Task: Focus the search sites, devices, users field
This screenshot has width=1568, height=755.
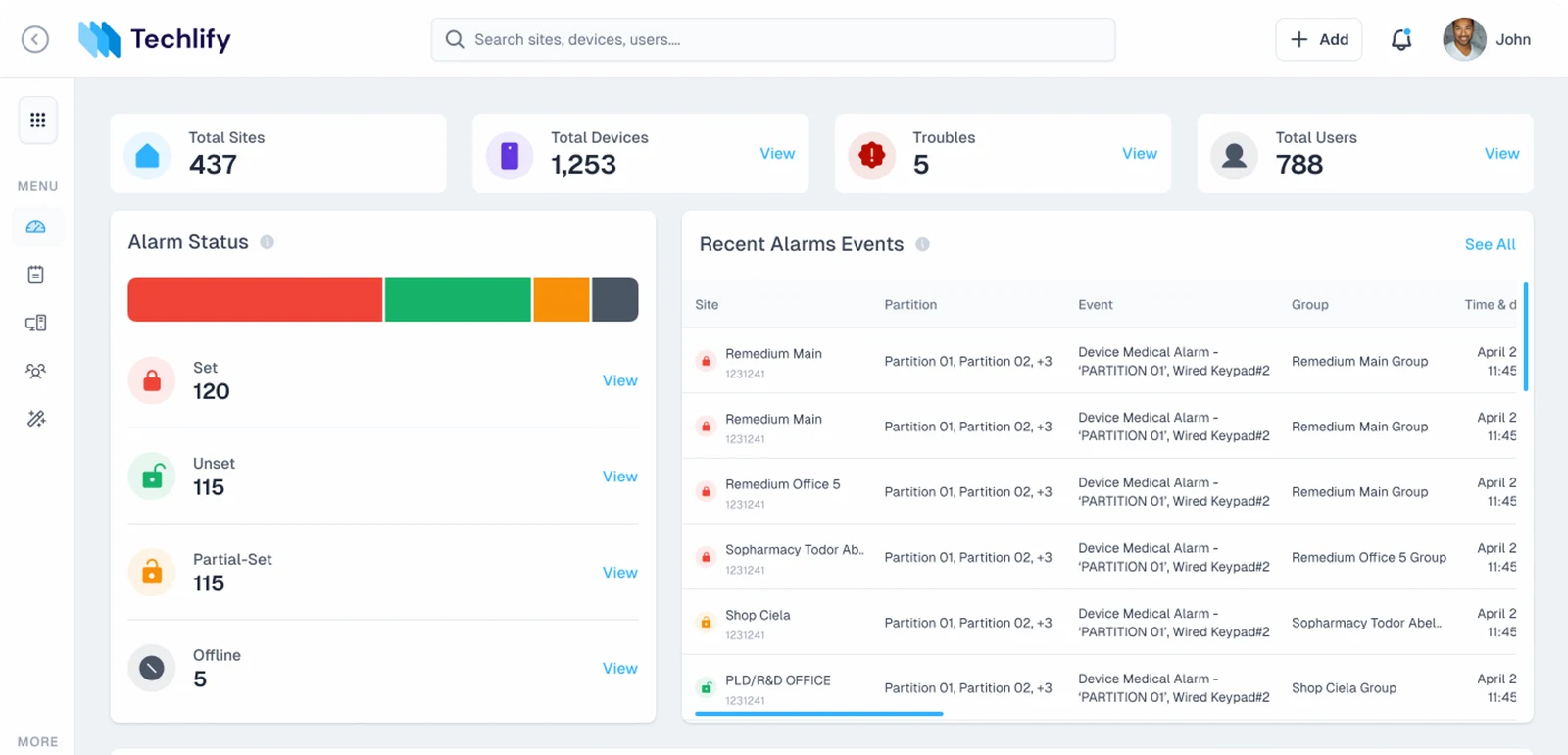Action: point(773,39)
